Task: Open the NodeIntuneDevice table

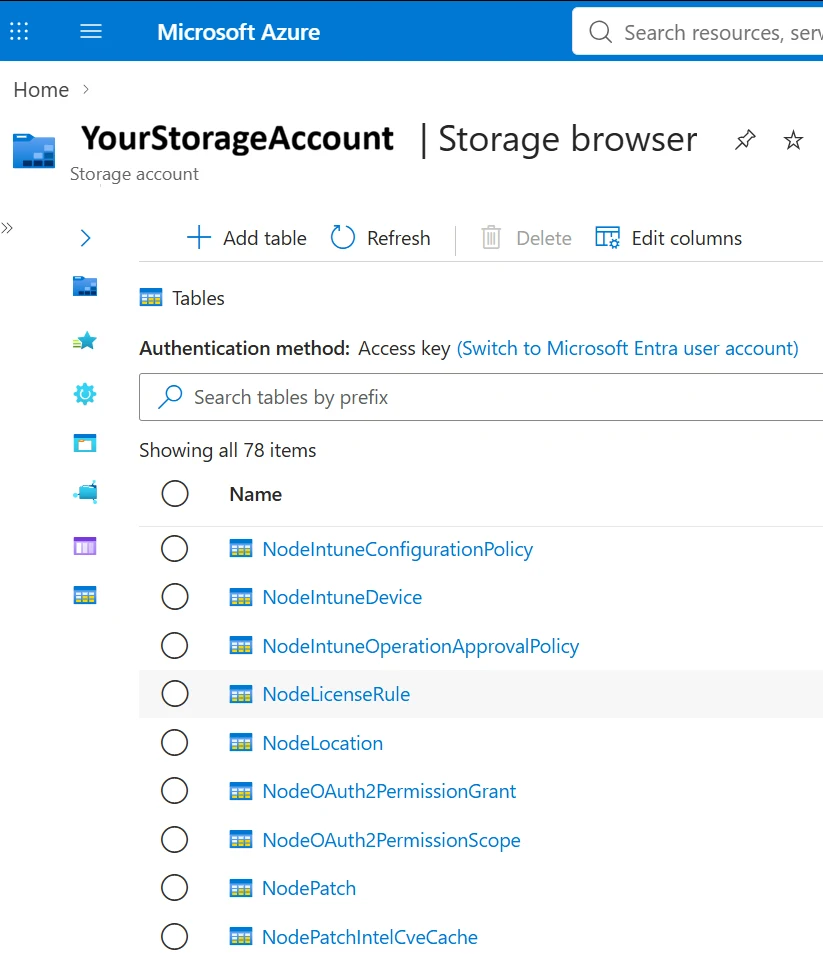Action: point(342,597)
